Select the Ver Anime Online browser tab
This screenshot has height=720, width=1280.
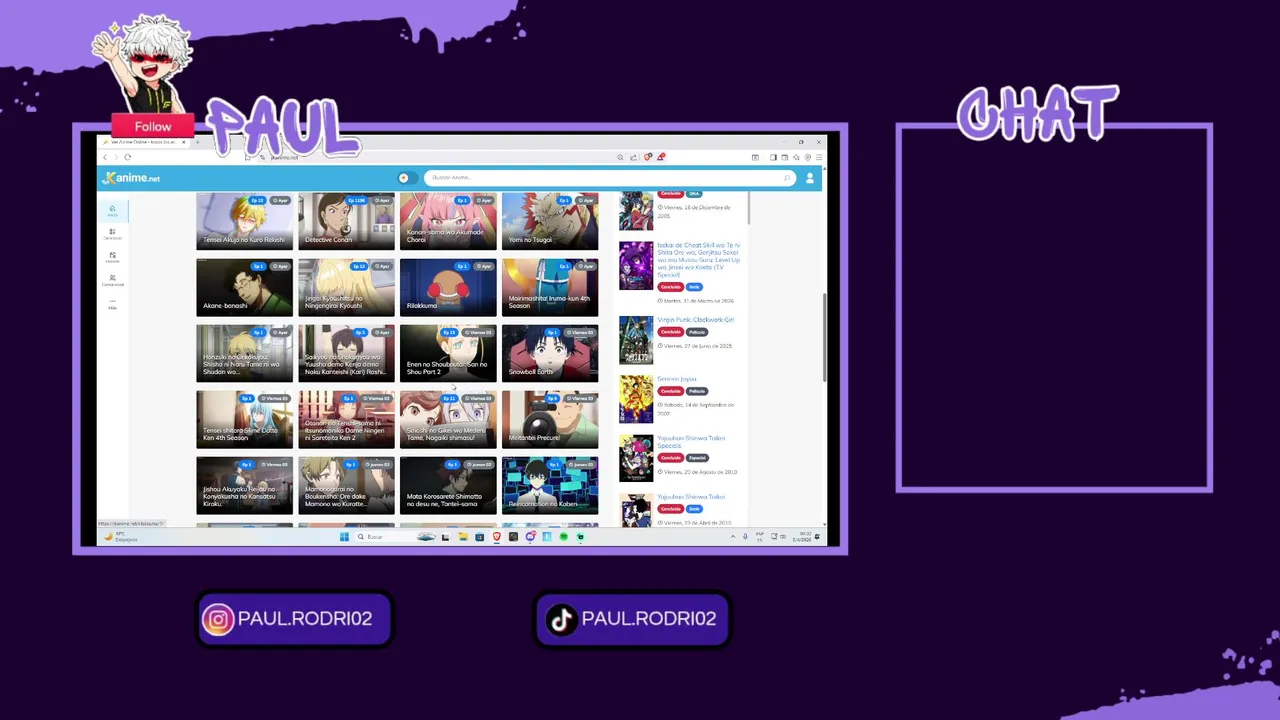[x=143, y=142]
